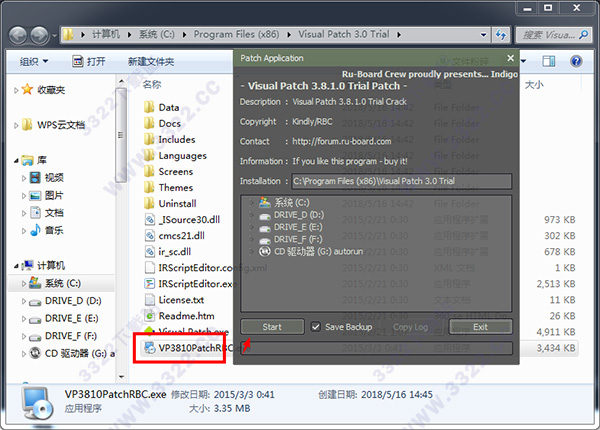
Task: Toggle the preview pane icon in toolbar
Action: tap(548, 61)
